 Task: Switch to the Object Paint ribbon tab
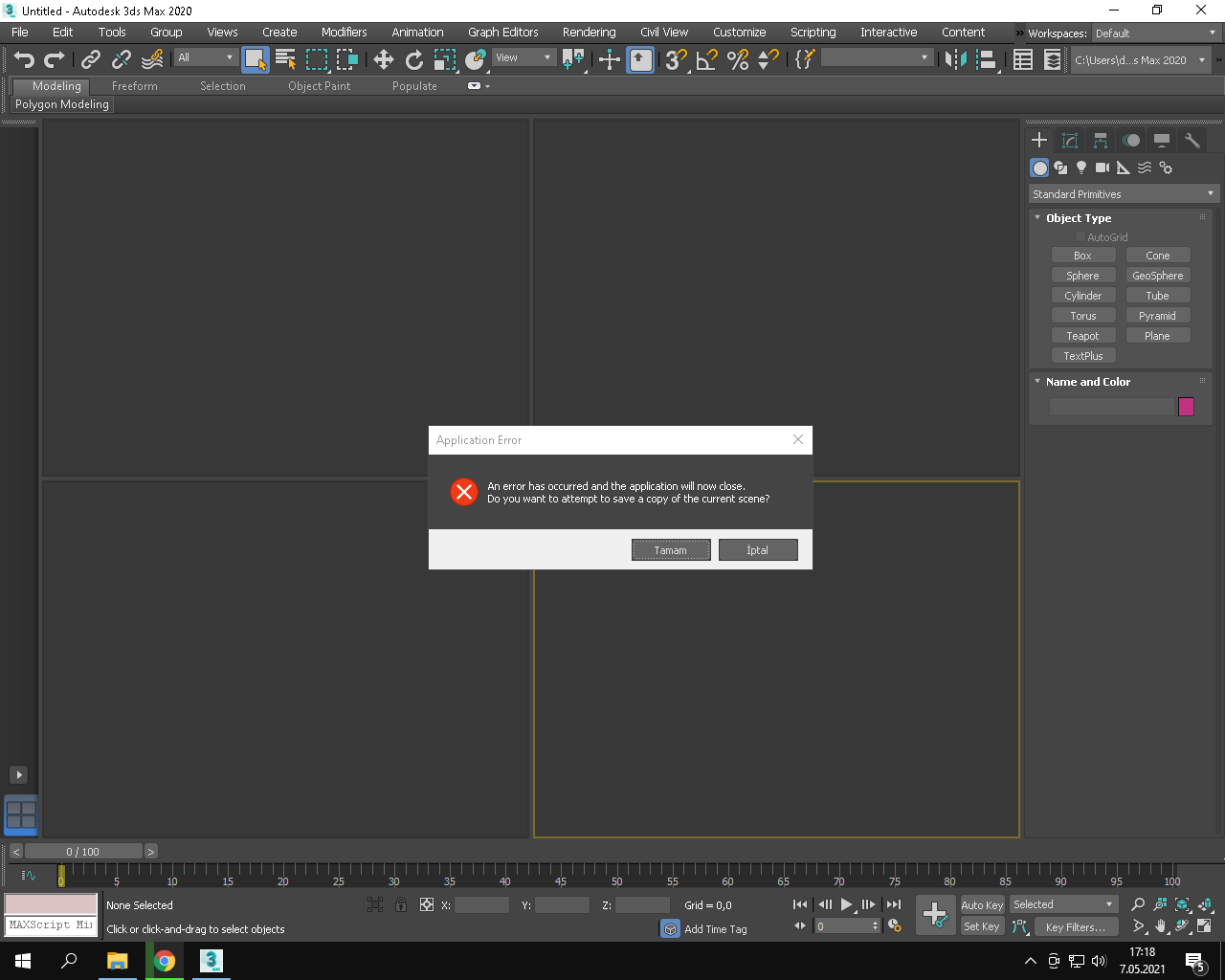point(320,86)
